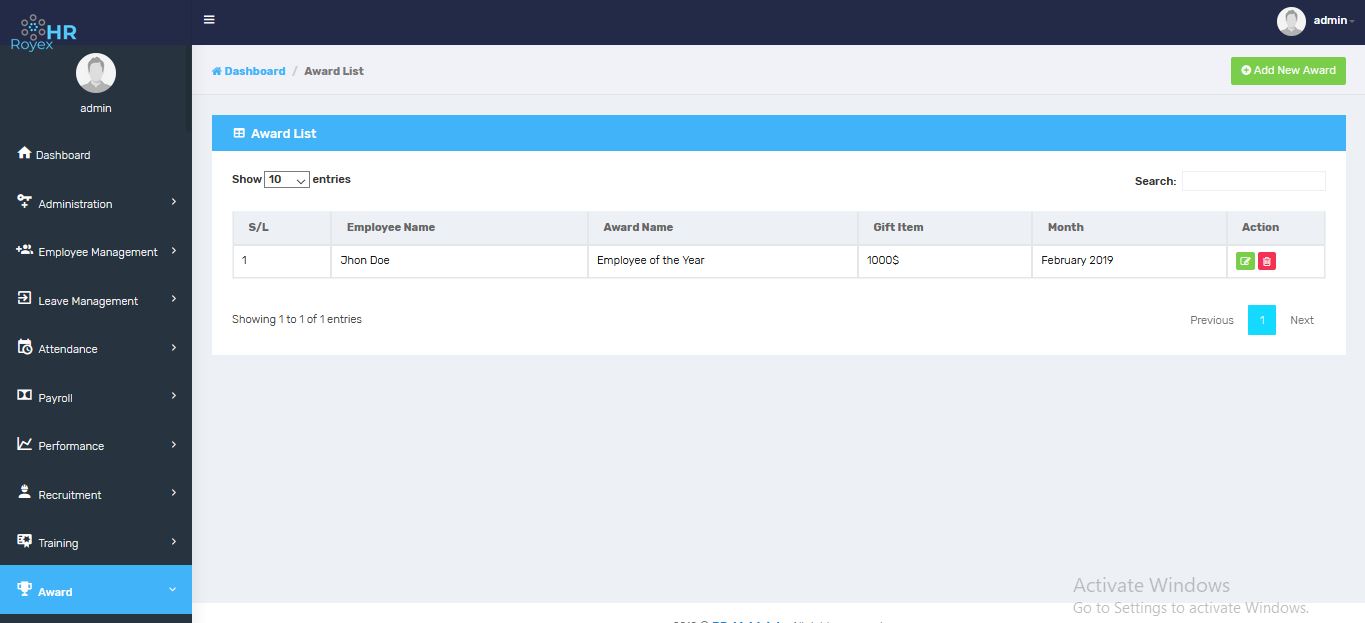Expand the Administration menu chevron
Viewport: 1365px width, 623px height.
174,202
